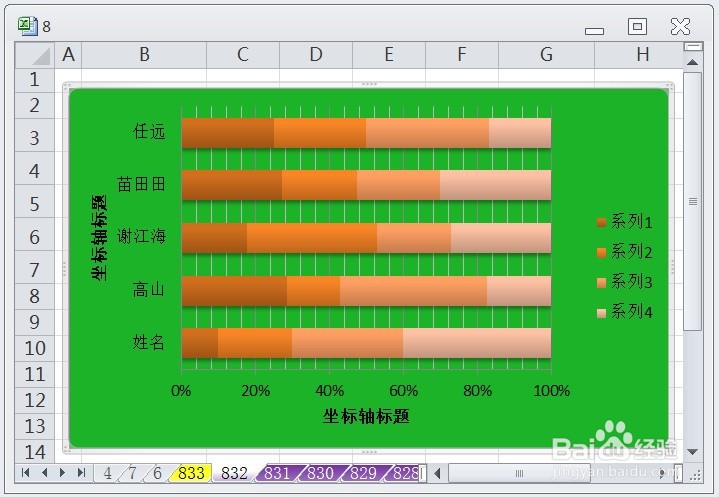Select row 1 header
This screenshot has height=497, width=719.
(x=35, y=80)
